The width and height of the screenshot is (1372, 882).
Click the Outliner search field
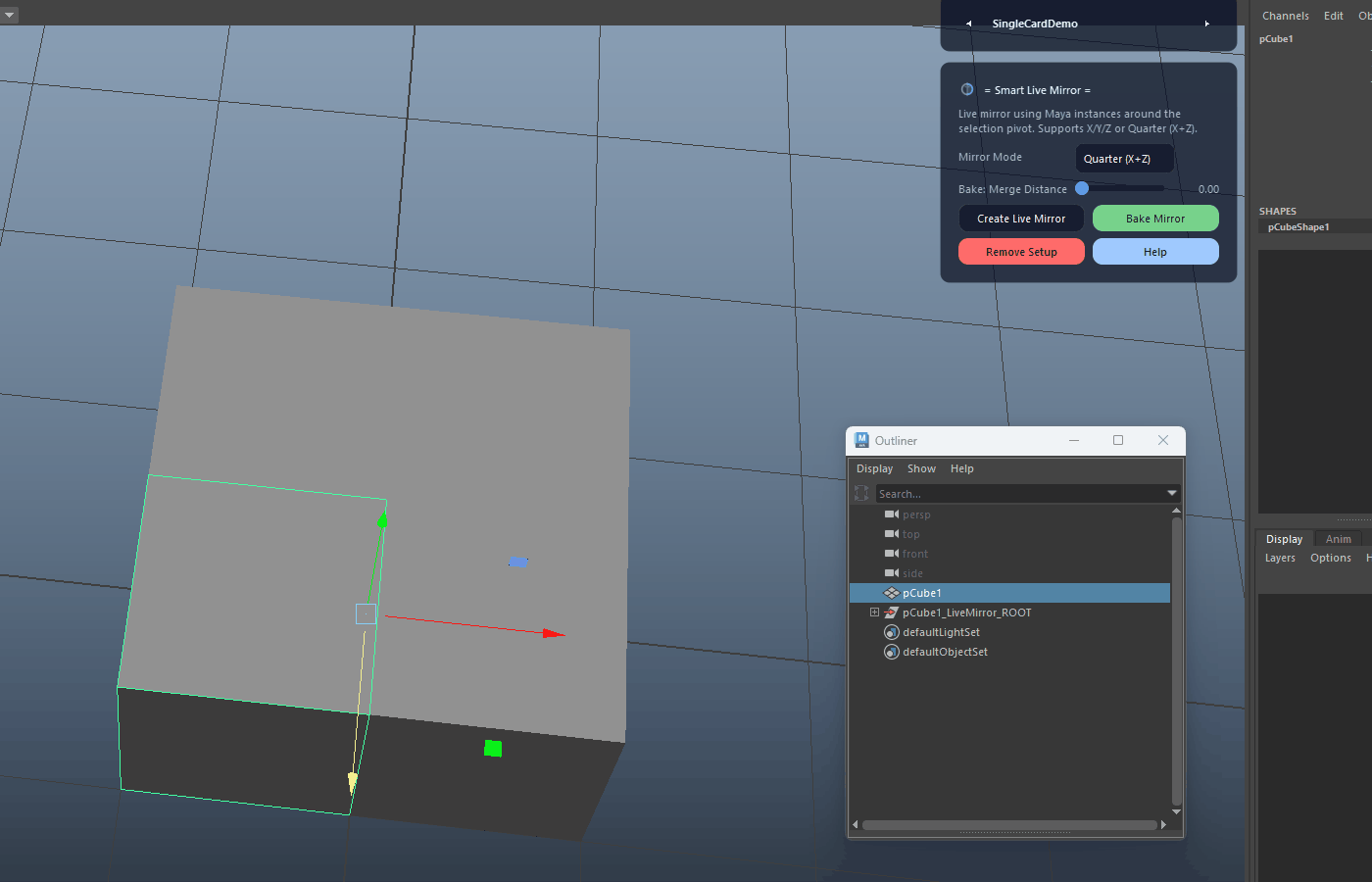tap(1019, 494)
